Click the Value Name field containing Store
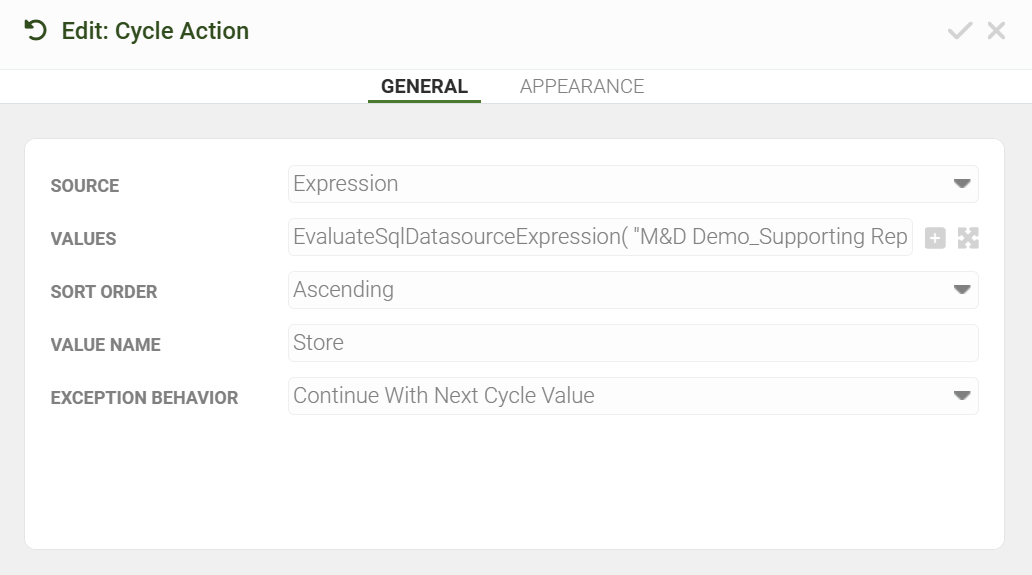The height and width of the screenshot is (575, 1032). tap(632, 343)
